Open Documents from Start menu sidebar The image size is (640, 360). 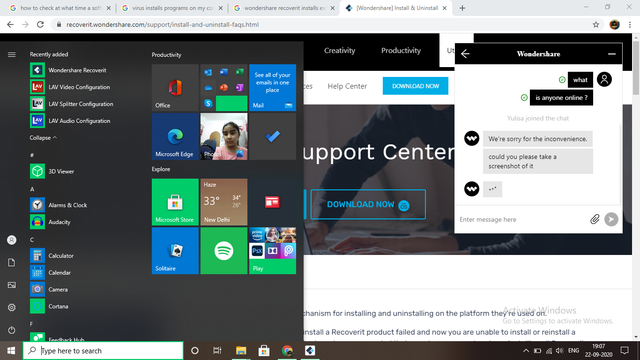pyautogui.click(x=11, y=262)
